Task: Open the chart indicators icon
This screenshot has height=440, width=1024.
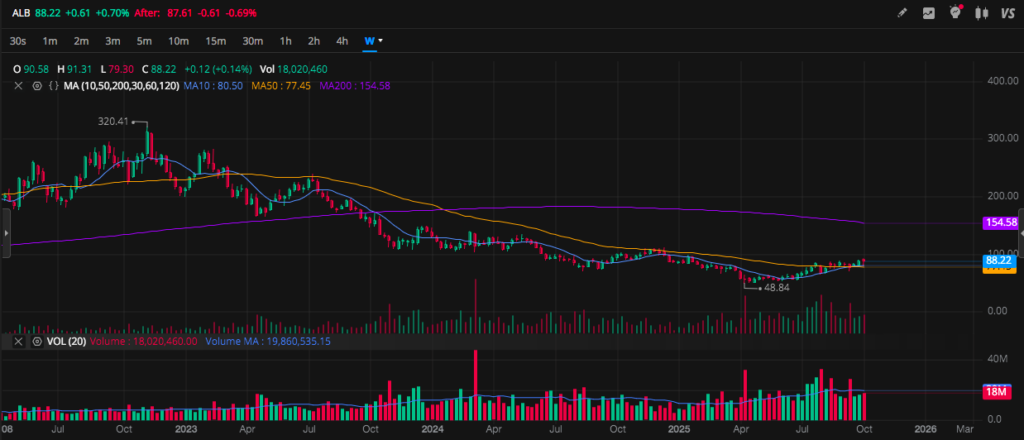Action: (928, 13)
